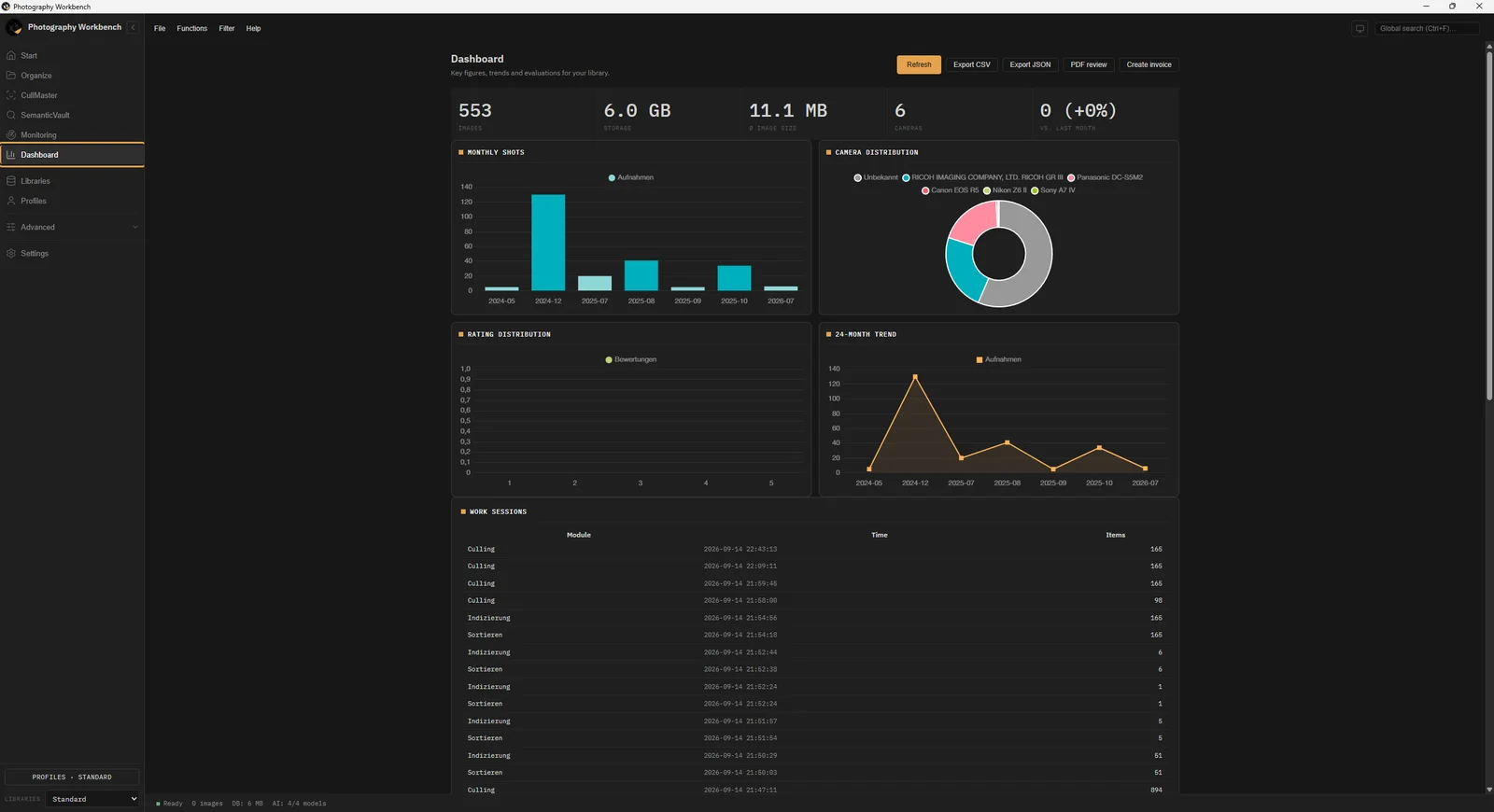The height and width of the screenshot is (812, 1494).
Task: Open the Help menu
Action: pyautogui.click(x=253, y=29)
